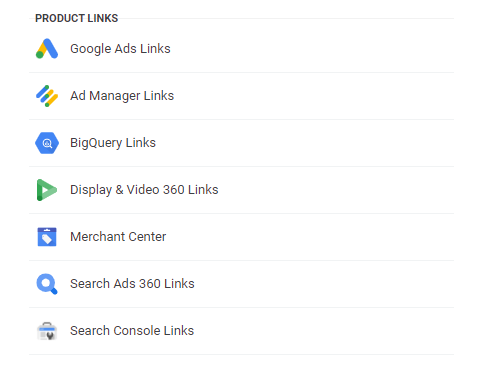Image resolution: width=485 pixels, height=383 pixels.
Task: Click the Google Ads logo icon
Action: pyautogui.click(x=47, y=49)
